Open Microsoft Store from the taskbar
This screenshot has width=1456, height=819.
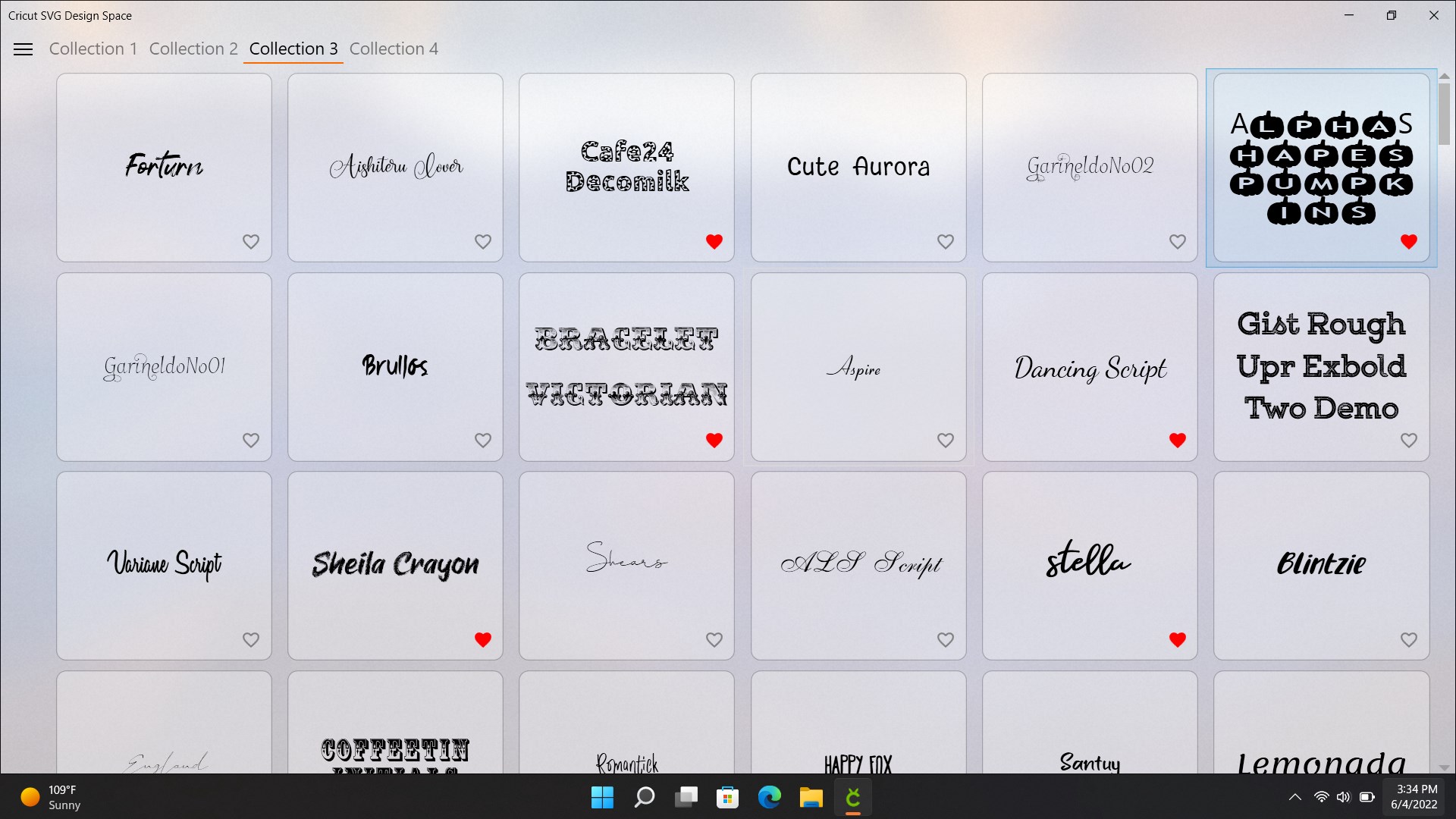coord(727,797)
